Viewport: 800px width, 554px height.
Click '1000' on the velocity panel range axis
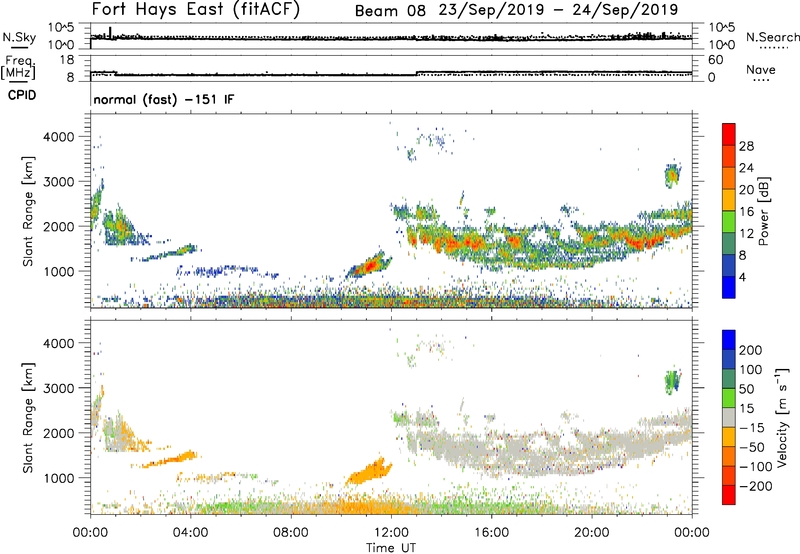coord(58,478)
